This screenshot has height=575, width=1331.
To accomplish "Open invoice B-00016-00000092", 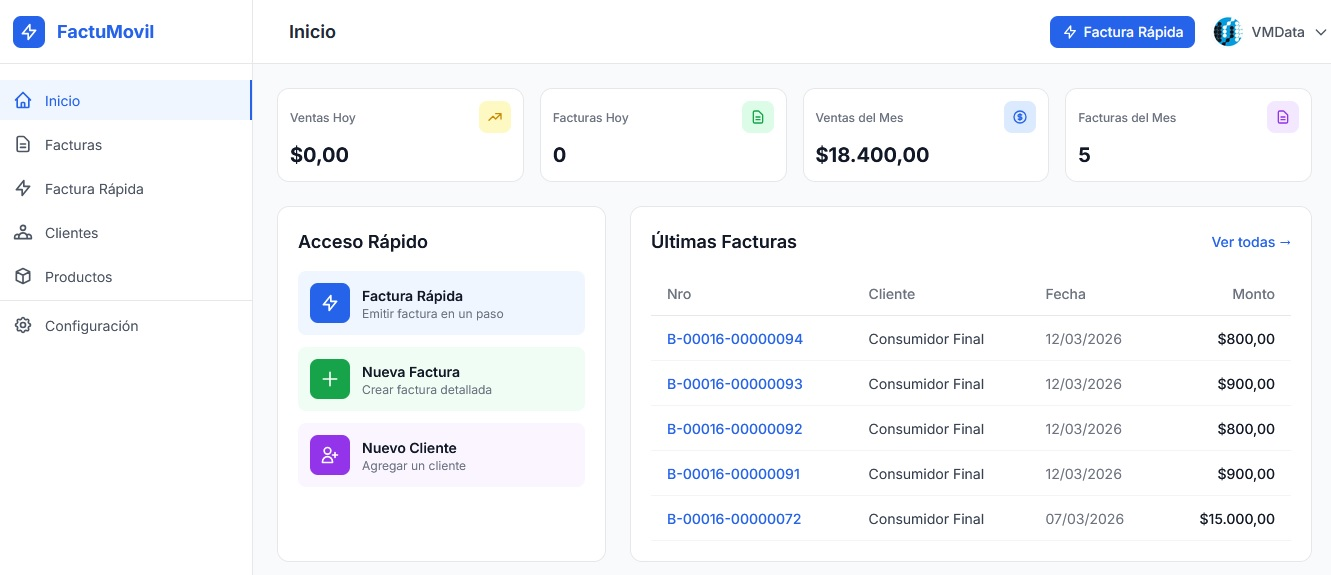I will [x=735, y=429].
